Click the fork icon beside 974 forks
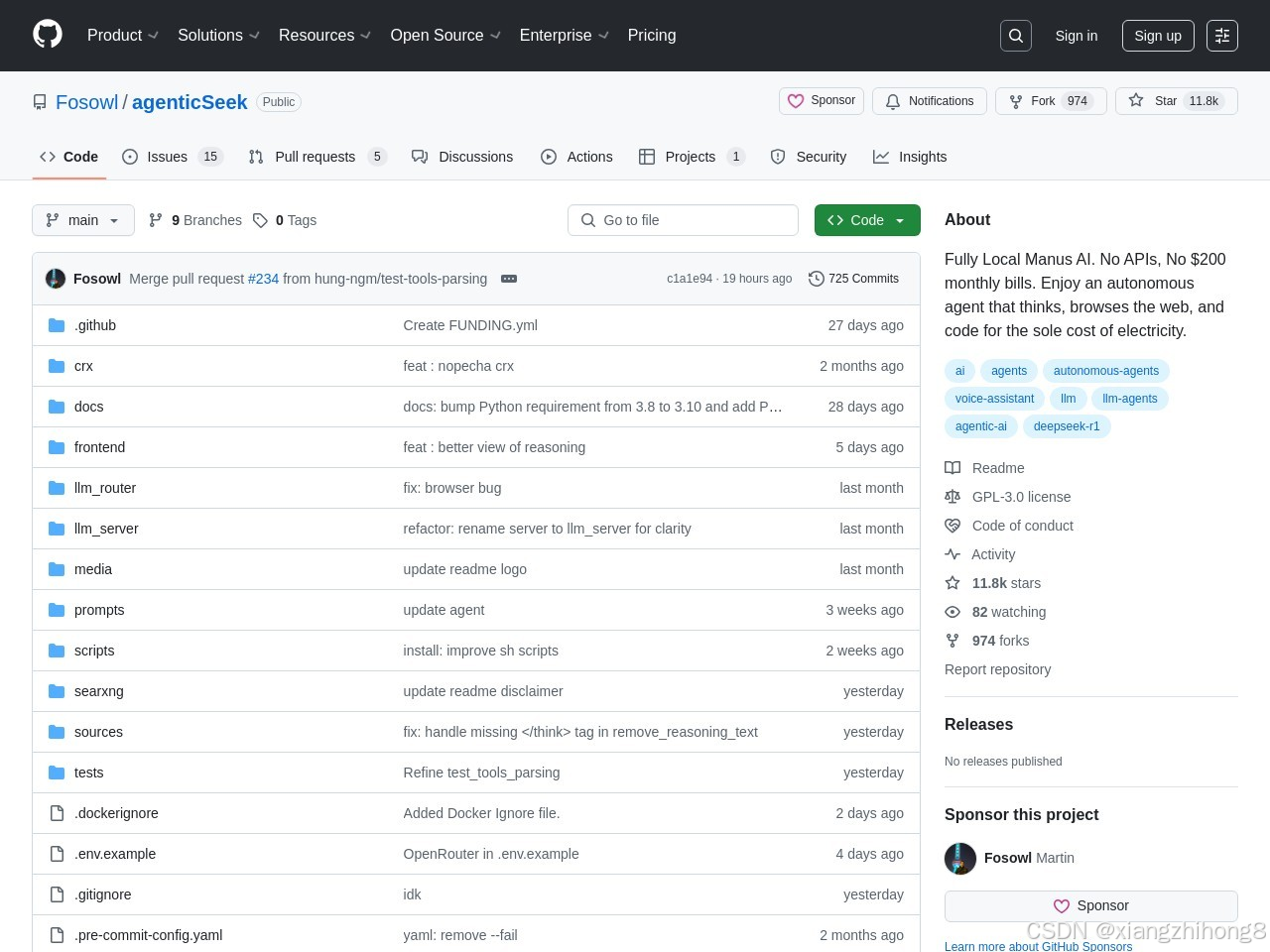Image resolution: width=1270 pixels, height=952 pixels. 952,641
